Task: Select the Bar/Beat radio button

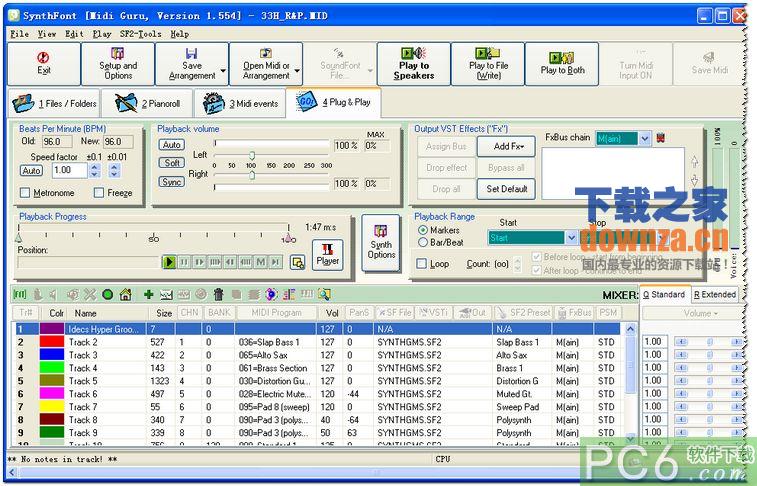Action: (x=423, y=242)
